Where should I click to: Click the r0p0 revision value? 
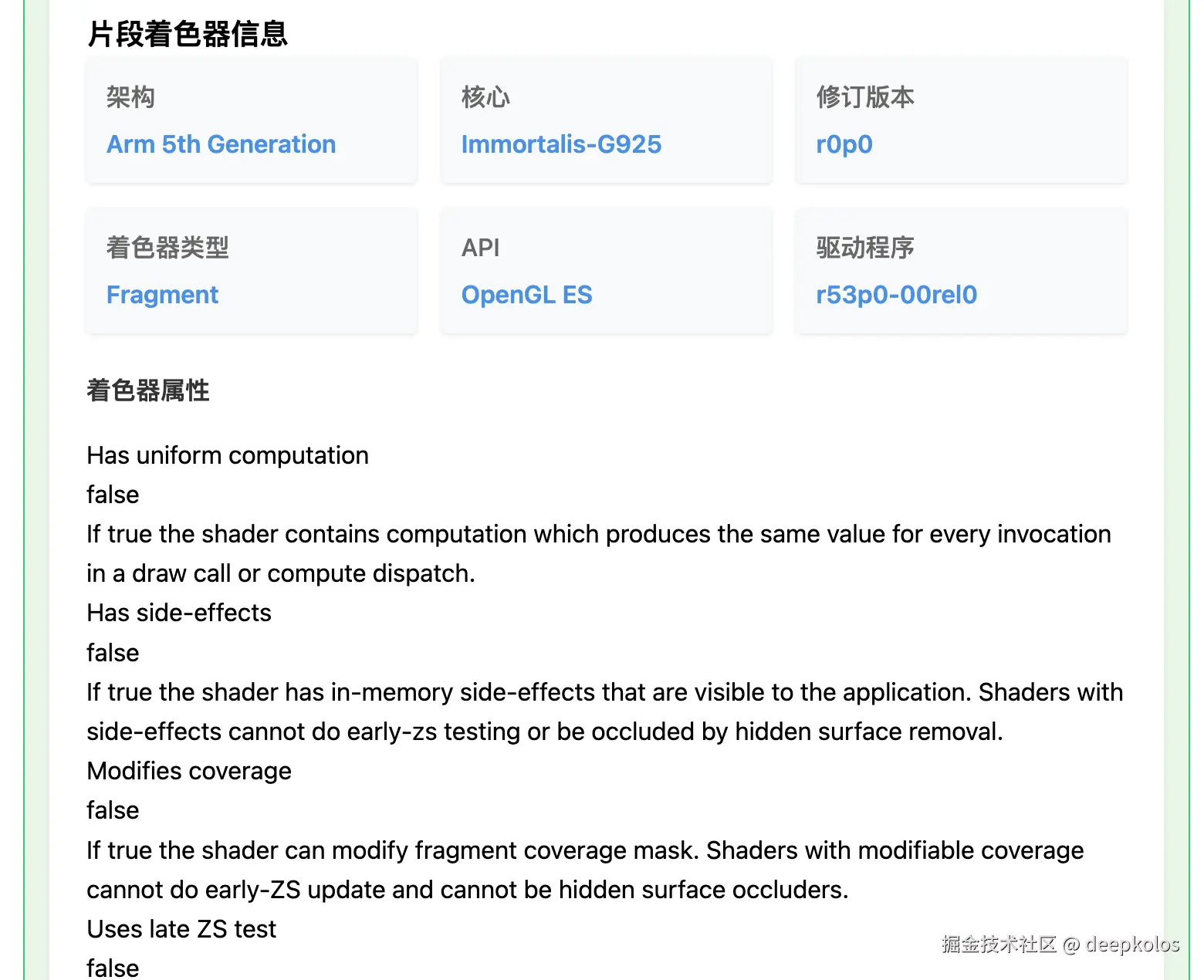click(844, 144)
